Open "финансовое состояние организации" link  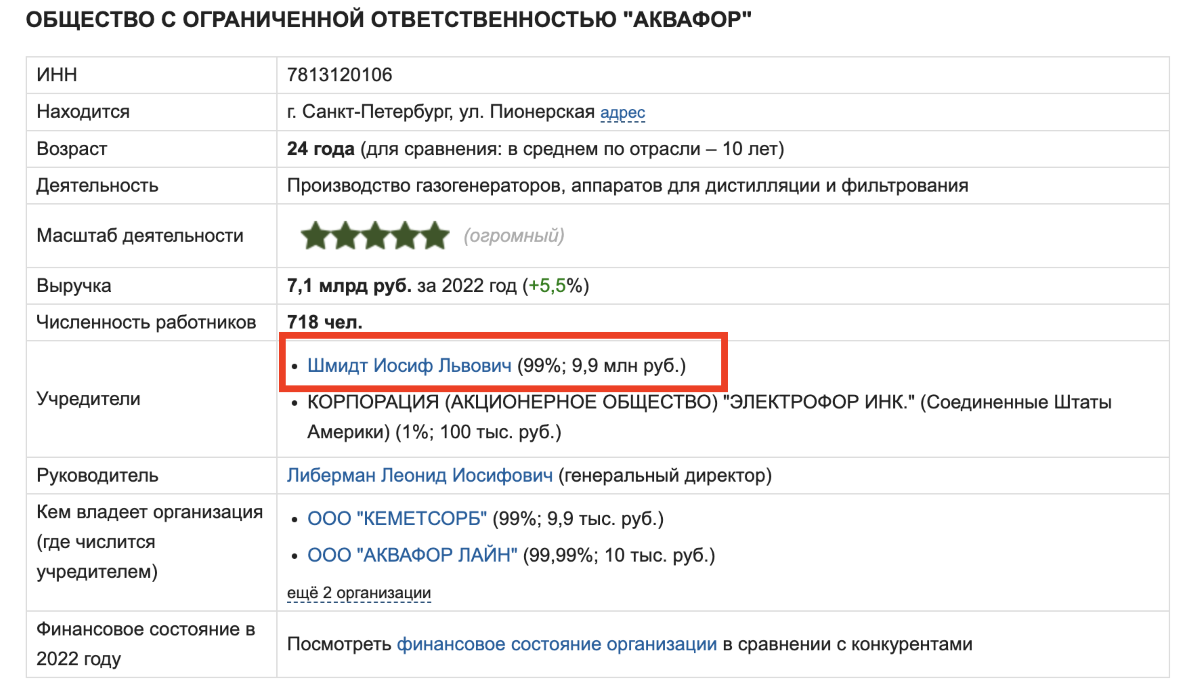tap(556, 644)
